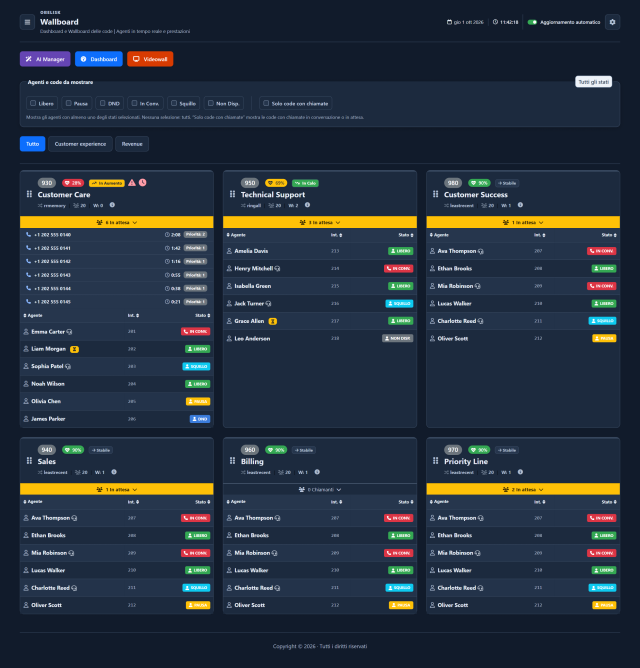This screenshot has width=640, height=668.
Task: Grab the Billing queue drag handle
Action: coord(232,461)
